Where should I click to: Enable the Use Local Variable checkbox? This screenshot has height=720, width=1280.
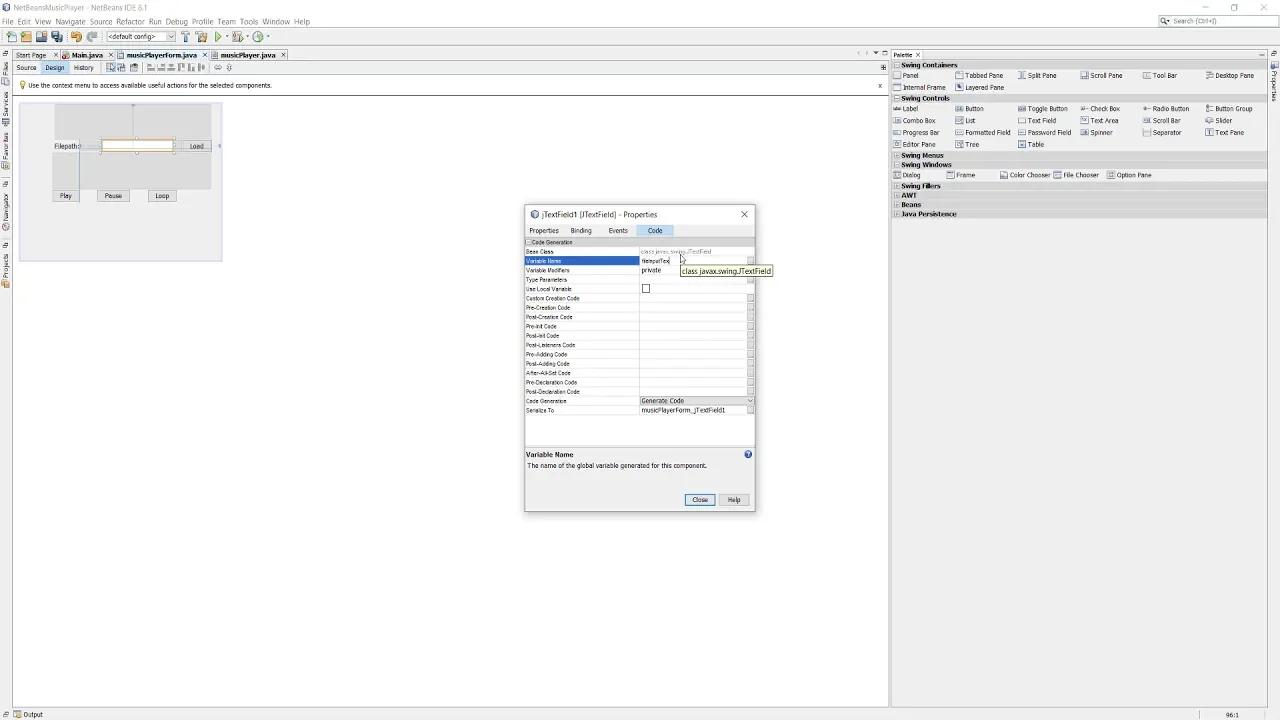point(646,288)
